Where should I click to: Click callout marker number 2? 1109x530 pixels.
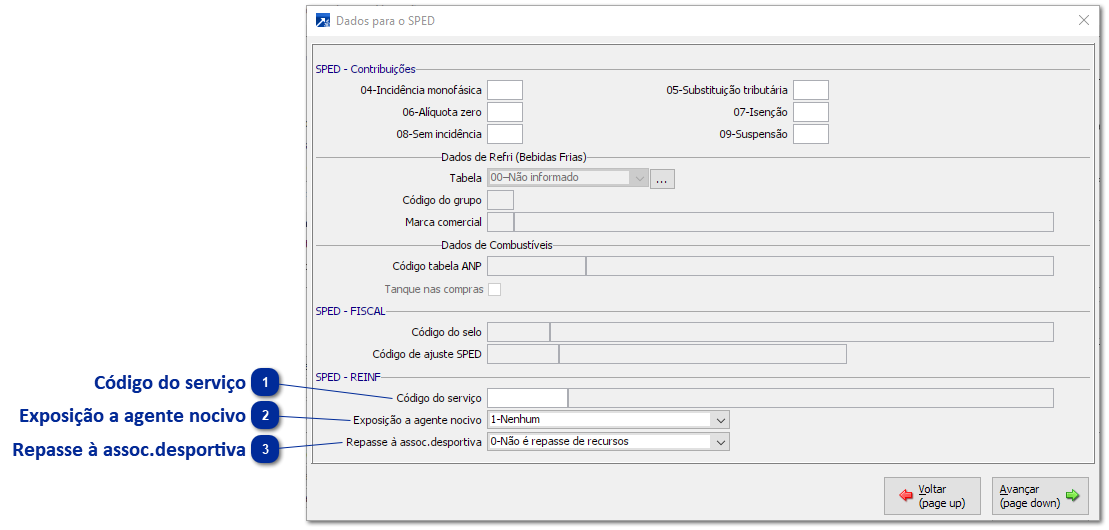click(x=265, y=416)
